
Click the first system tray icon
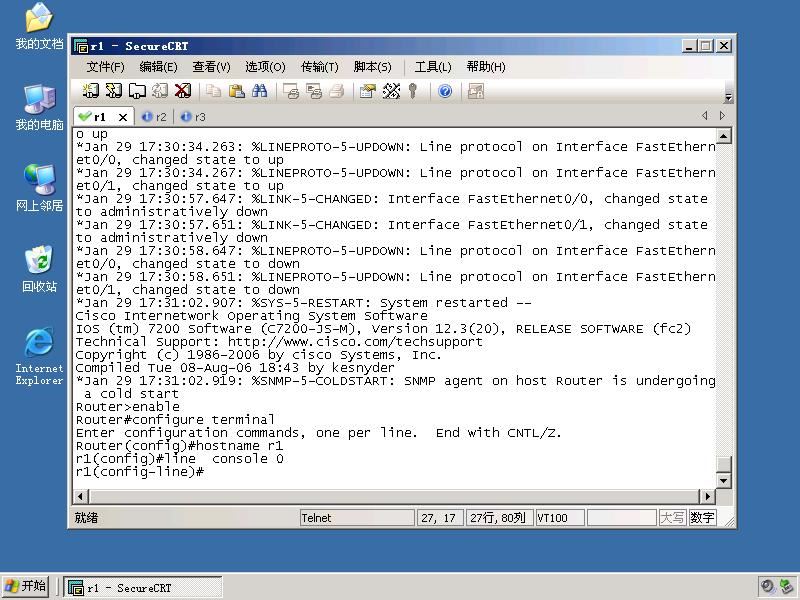(x=767, y=586)
